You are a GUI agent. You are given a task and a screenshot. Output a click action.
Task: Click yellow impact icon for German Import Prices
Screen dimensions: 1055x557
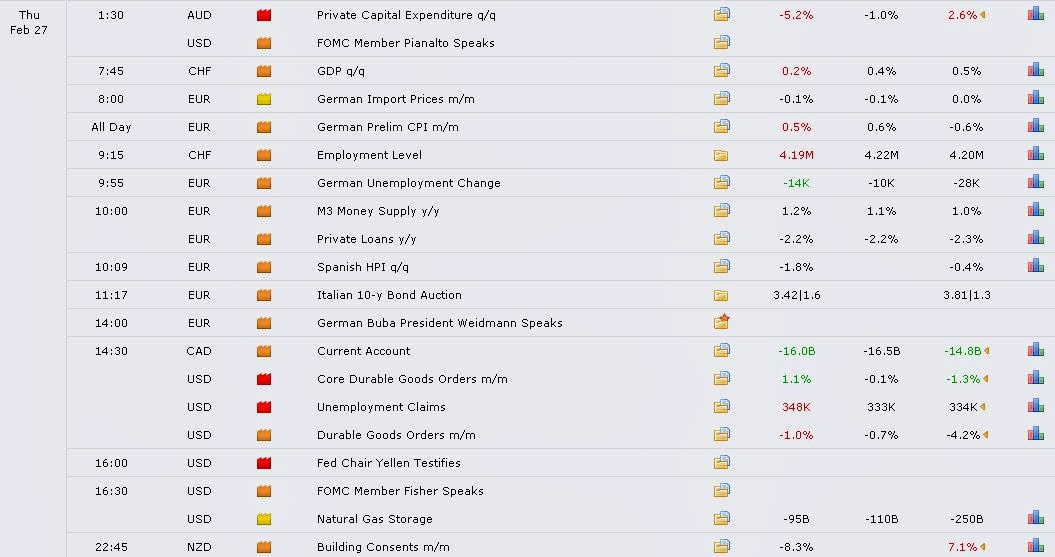point(264,99)
